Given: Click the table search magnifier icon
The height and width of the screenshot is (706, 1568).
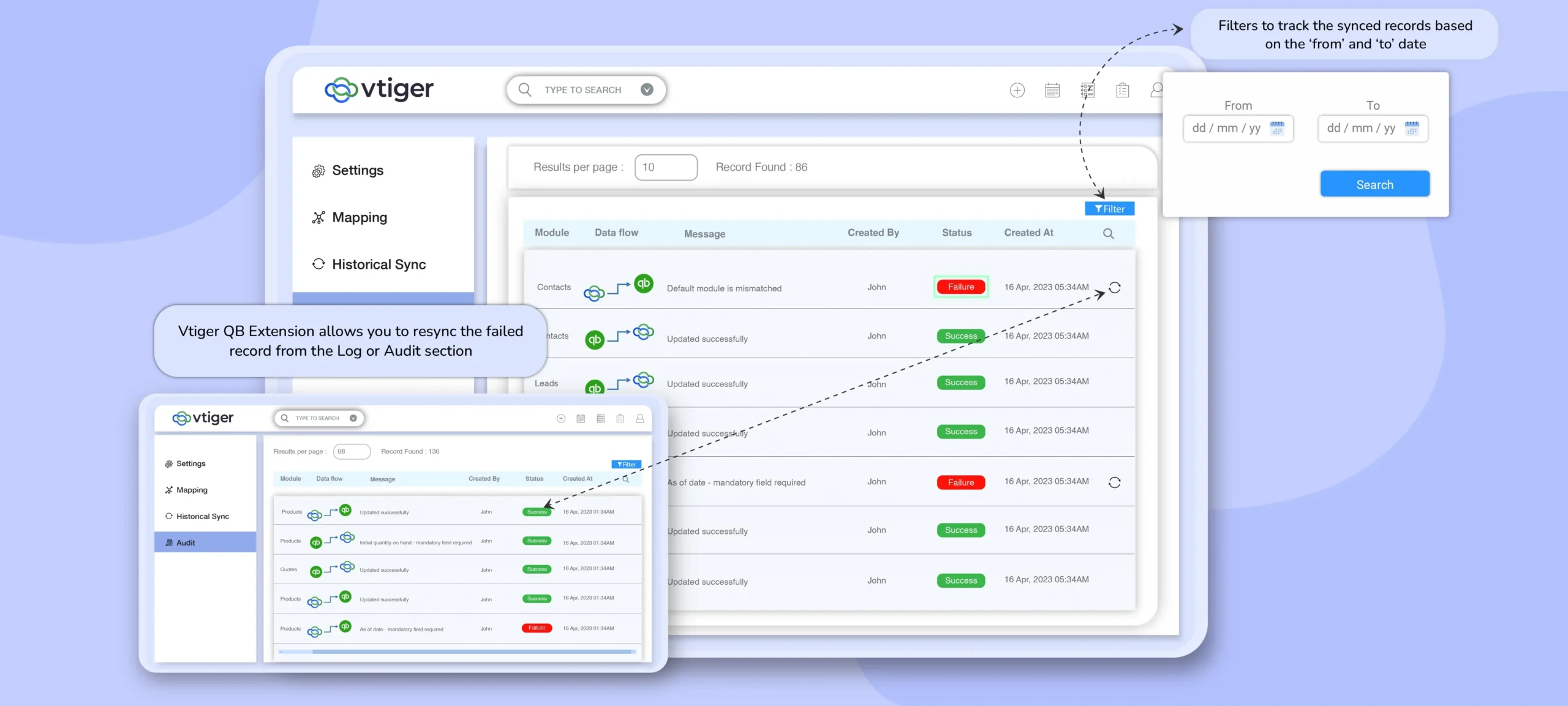Looking at the screenshot, I should 1108,233.
